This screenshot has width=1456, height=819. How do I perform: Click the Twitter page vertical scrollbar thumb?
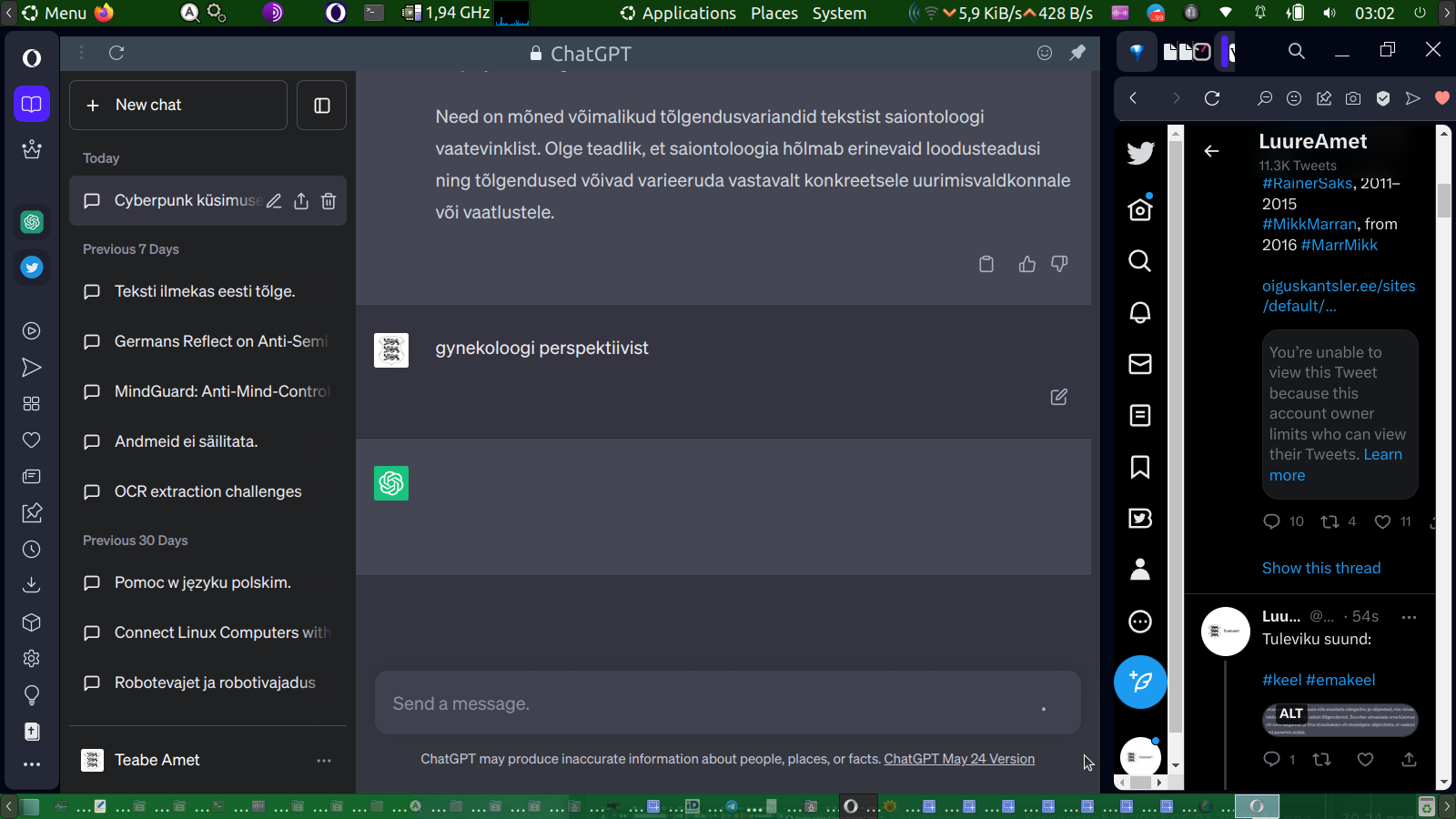(1443, 200)
